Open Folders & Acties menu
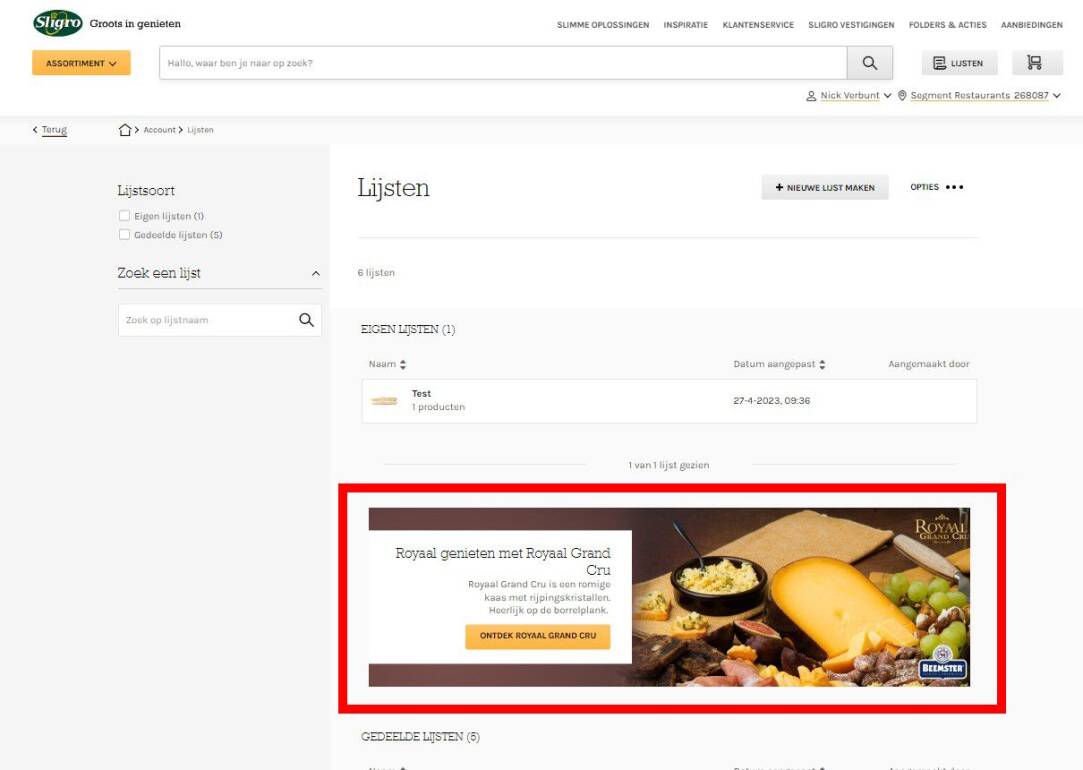Image resolution: width=1083 pixels, height=770 pixels. 948,25
